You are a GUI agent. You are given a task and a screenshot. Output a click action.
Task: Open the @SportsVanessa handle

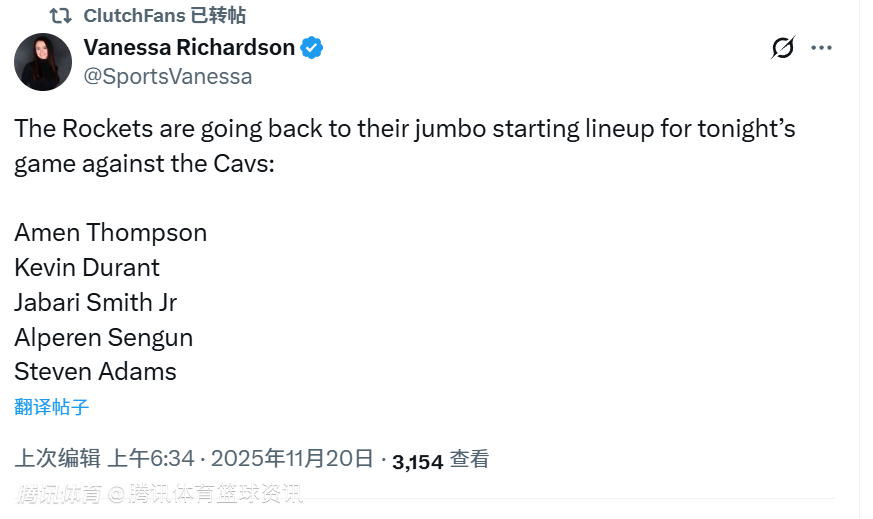pyautogui.click(x=168, y=76)
